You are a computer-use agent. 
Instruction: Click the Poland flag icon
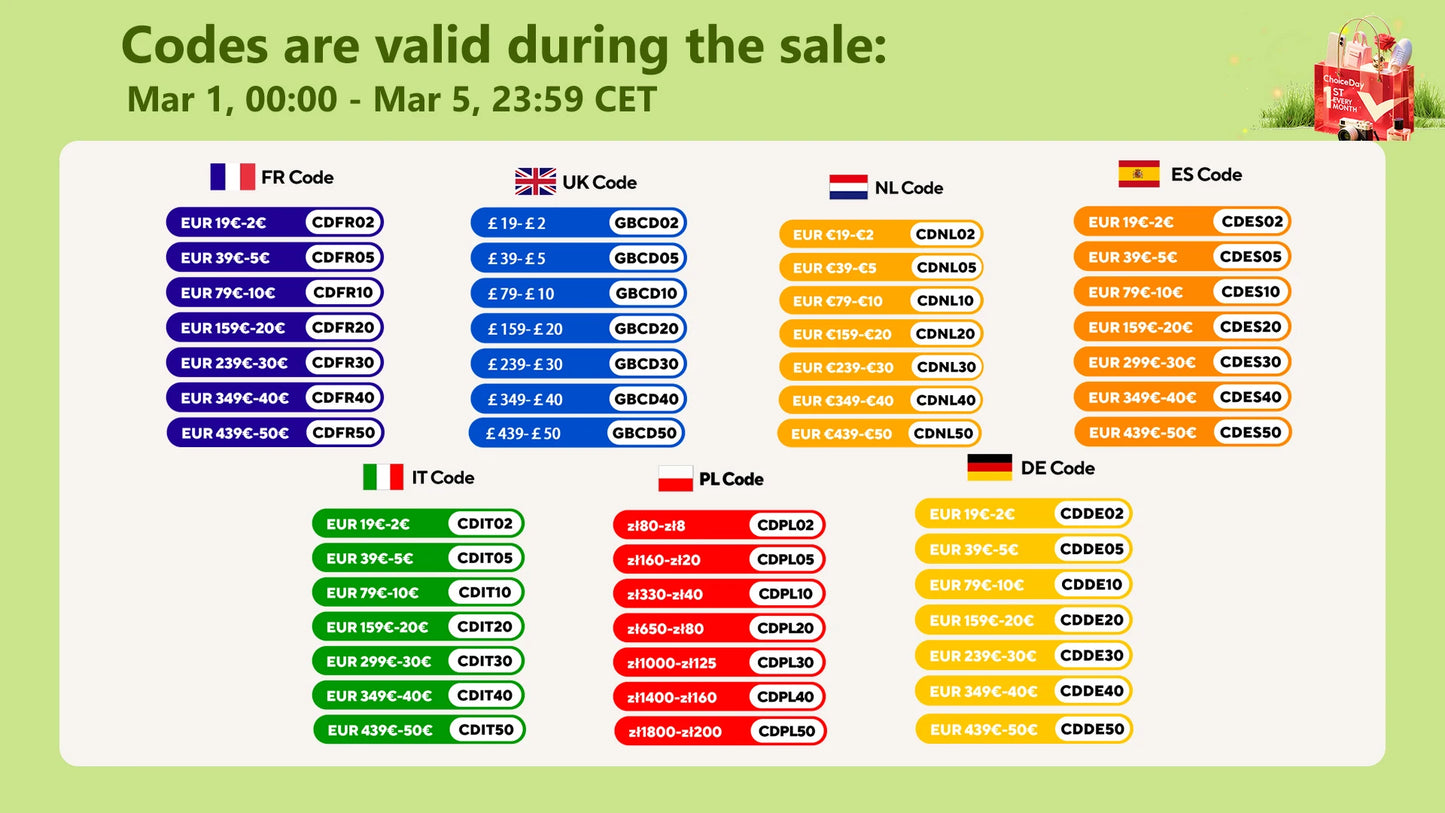click(675, 479)
